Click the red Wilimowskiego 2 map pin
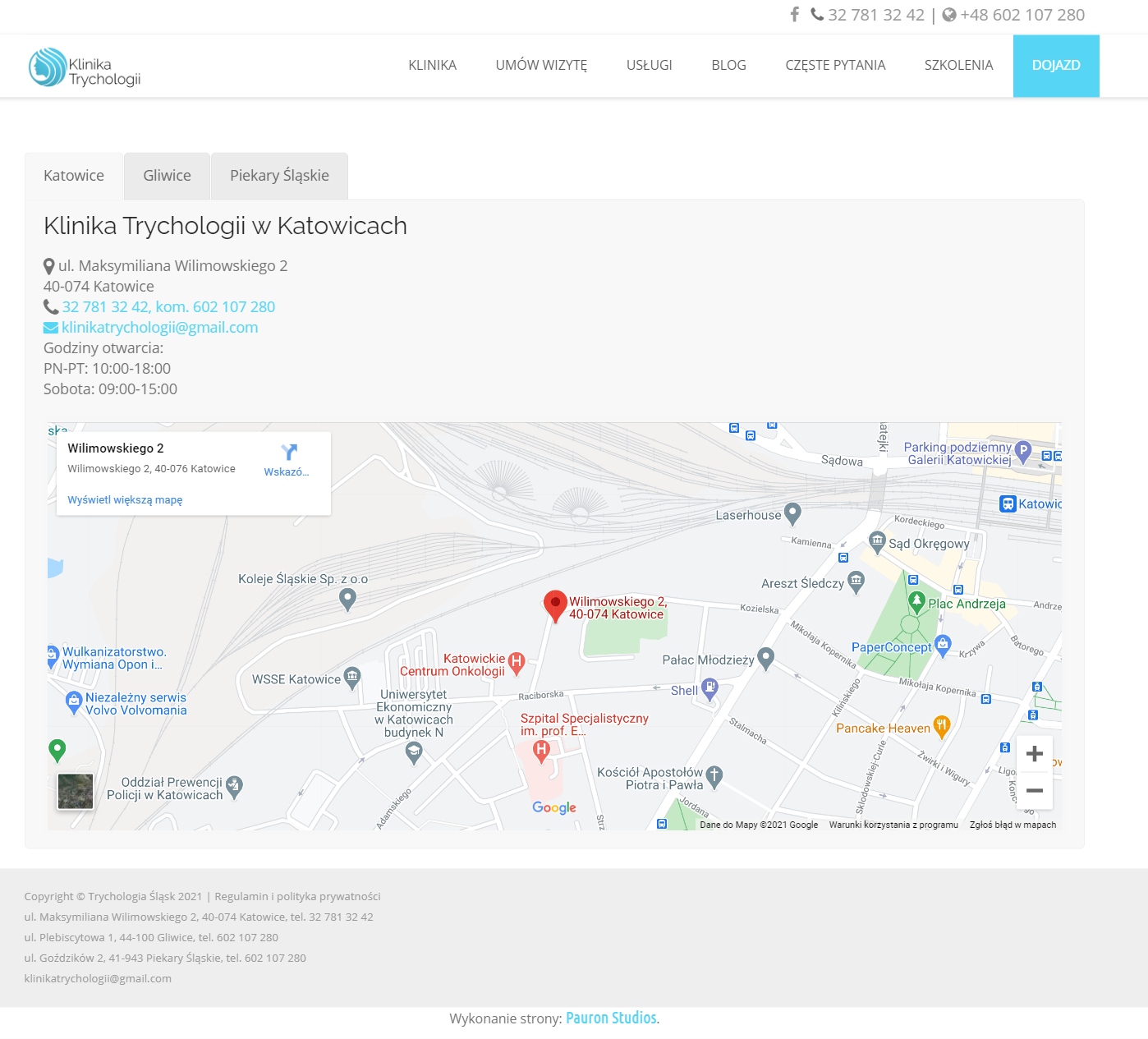 (555, 605)
